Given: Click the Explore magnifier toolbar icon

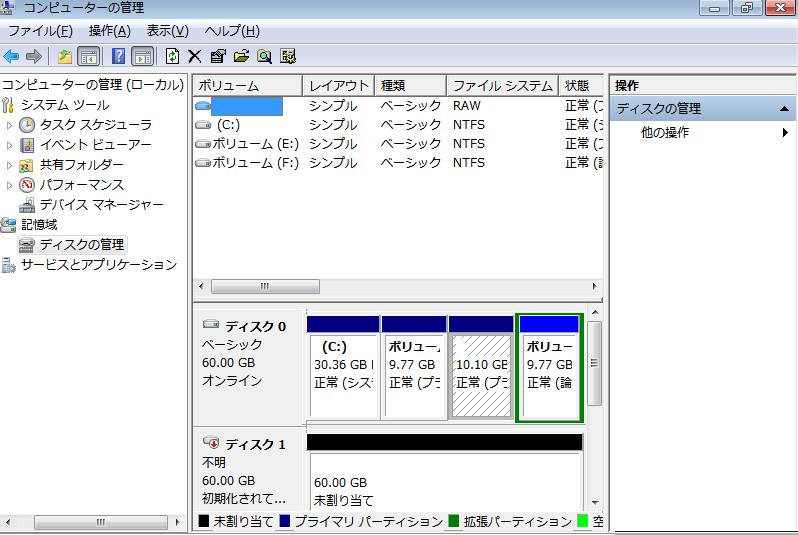Looking at the screenshot, I should click(x=264, y=56).
